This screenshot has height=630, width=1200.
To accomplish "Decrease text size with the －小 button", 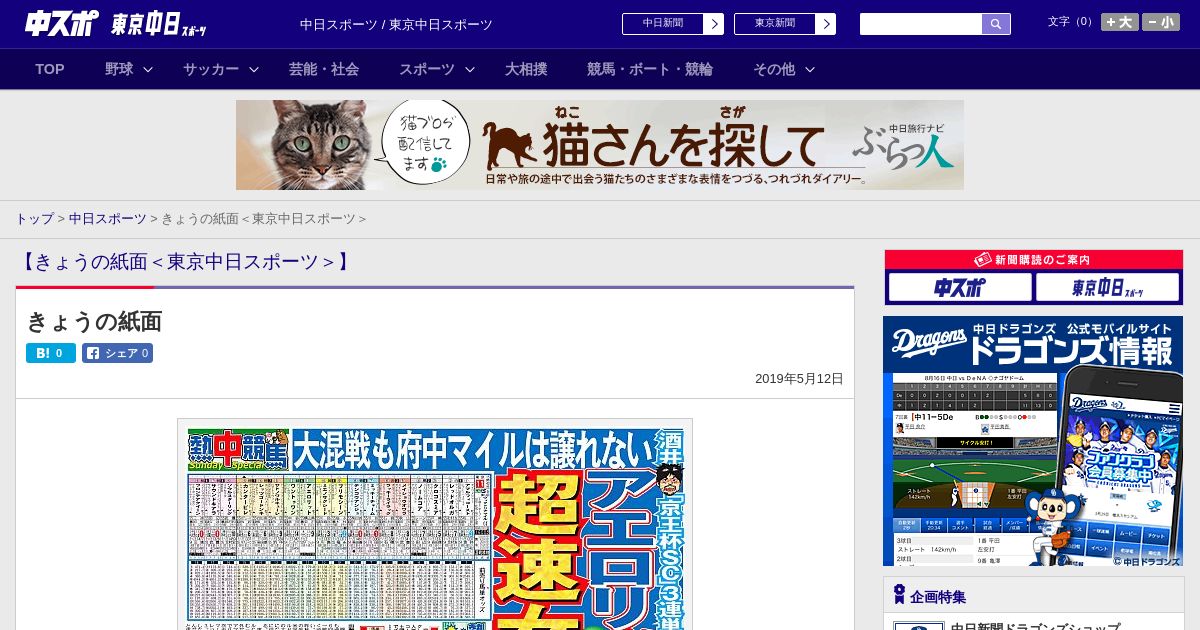I will (1161, 22).
